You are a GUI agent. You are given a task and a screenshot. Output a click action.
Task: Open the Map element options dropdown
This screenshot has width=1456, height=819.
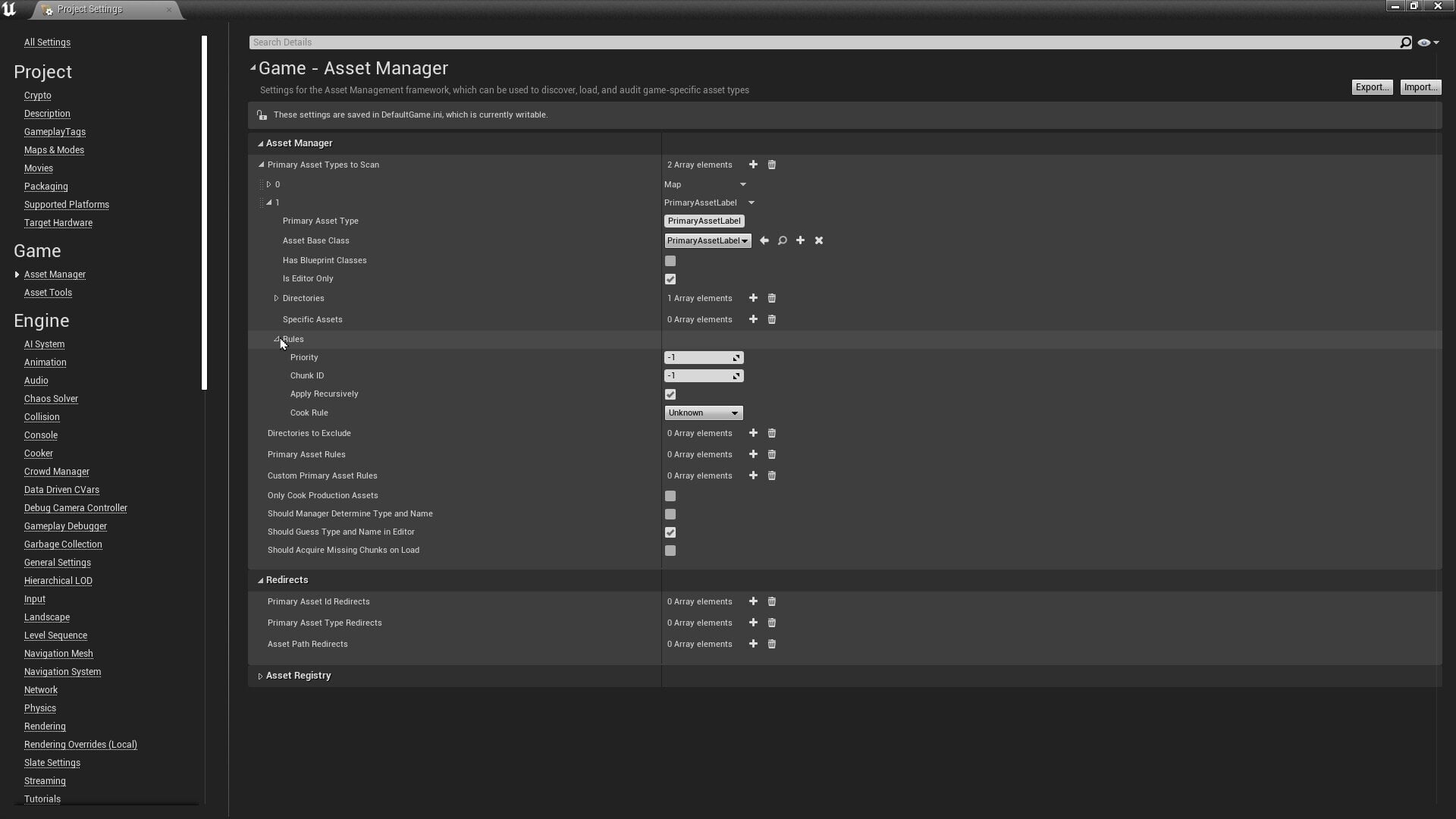743,184
